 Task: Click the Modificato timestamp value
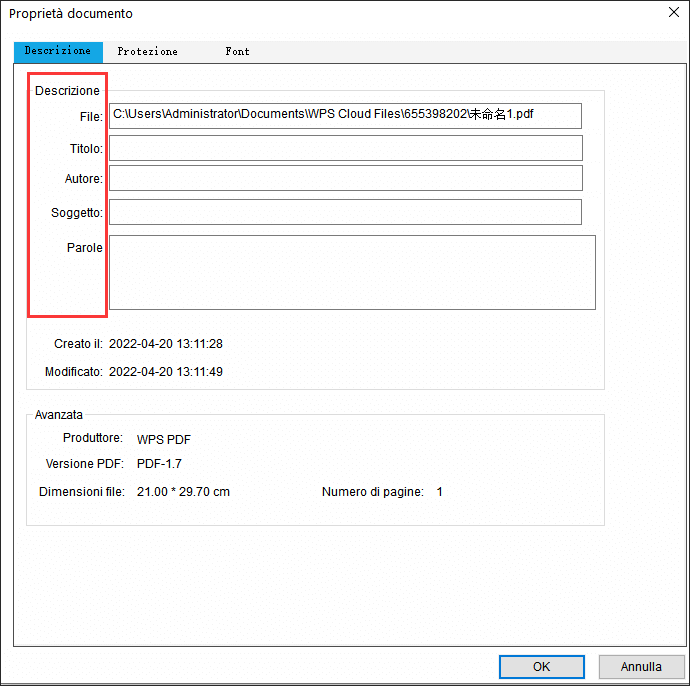tap(165, 372)
